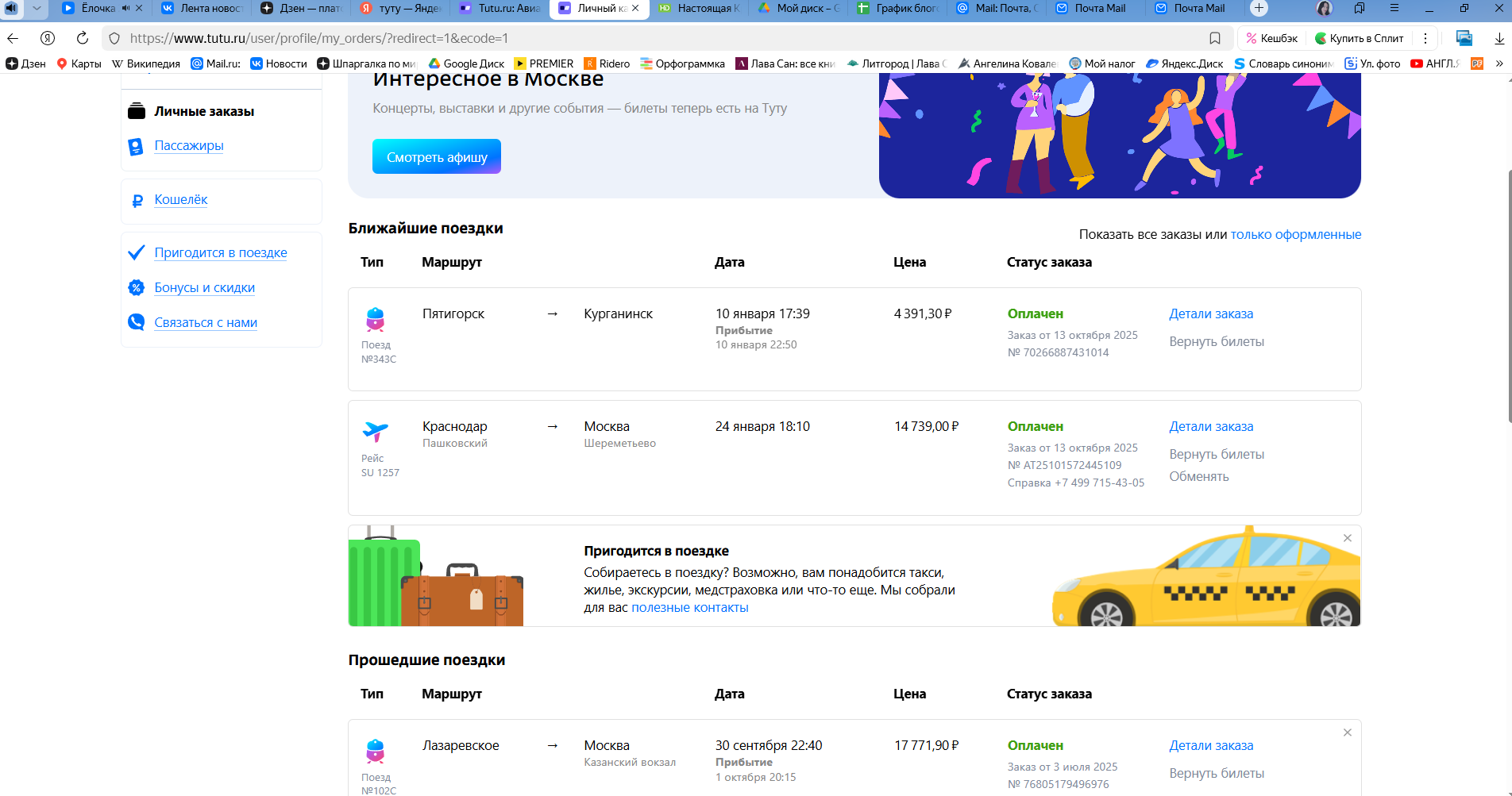Open Детали заказа for Пятигорск trip

(1211, 313)
